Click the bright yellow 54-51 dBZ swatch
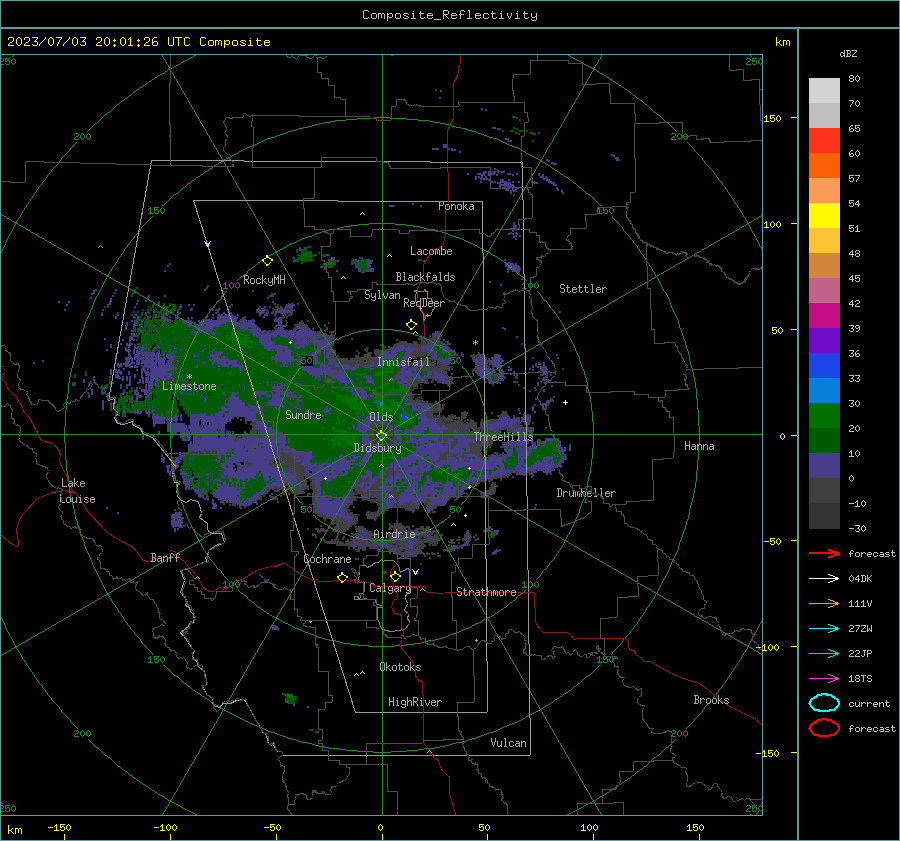The height and width of the screenshot is (841, 900). point(824,216)
